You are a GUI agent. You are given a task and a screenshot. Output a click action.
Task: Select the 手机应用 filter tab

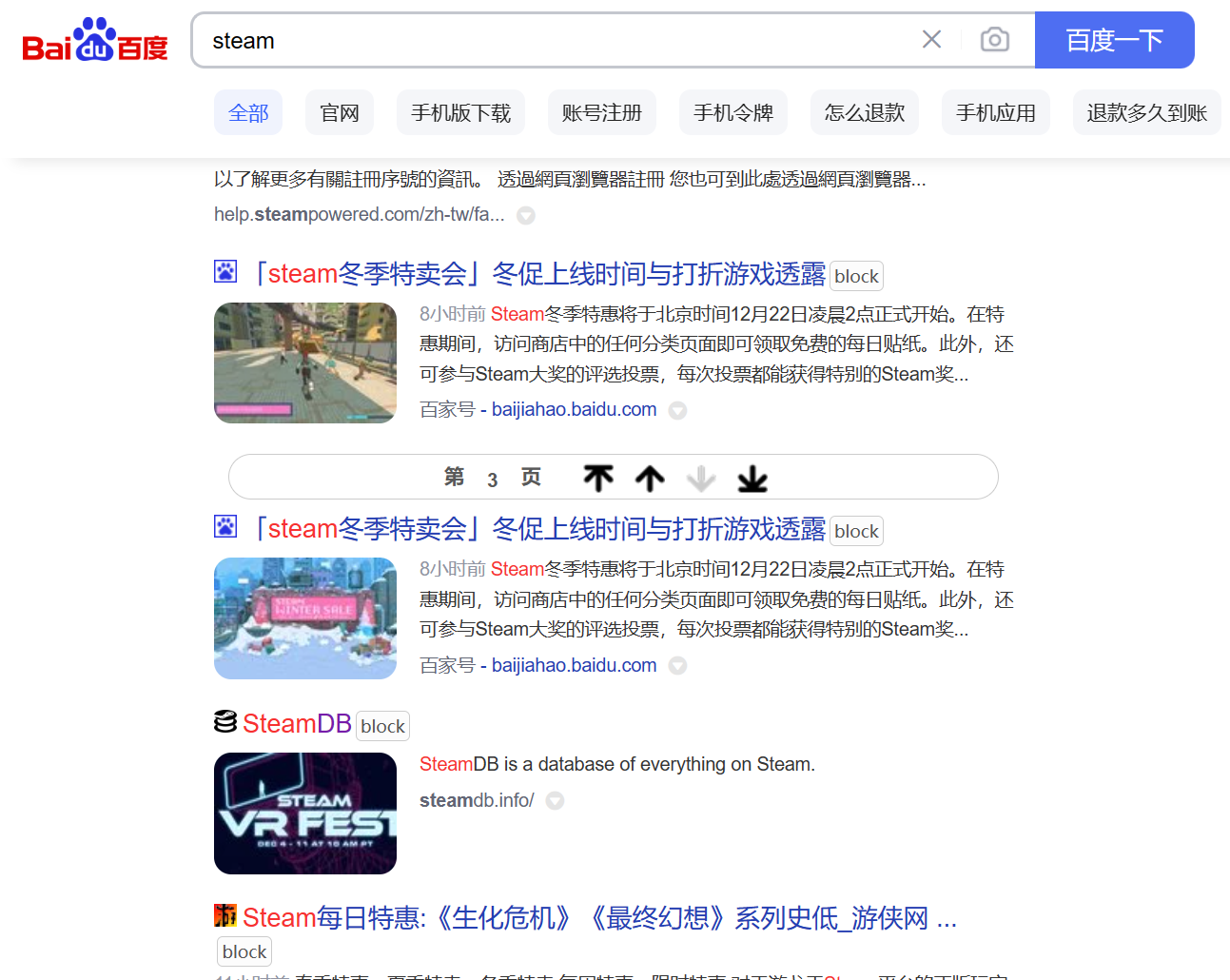tap(996, 113)
